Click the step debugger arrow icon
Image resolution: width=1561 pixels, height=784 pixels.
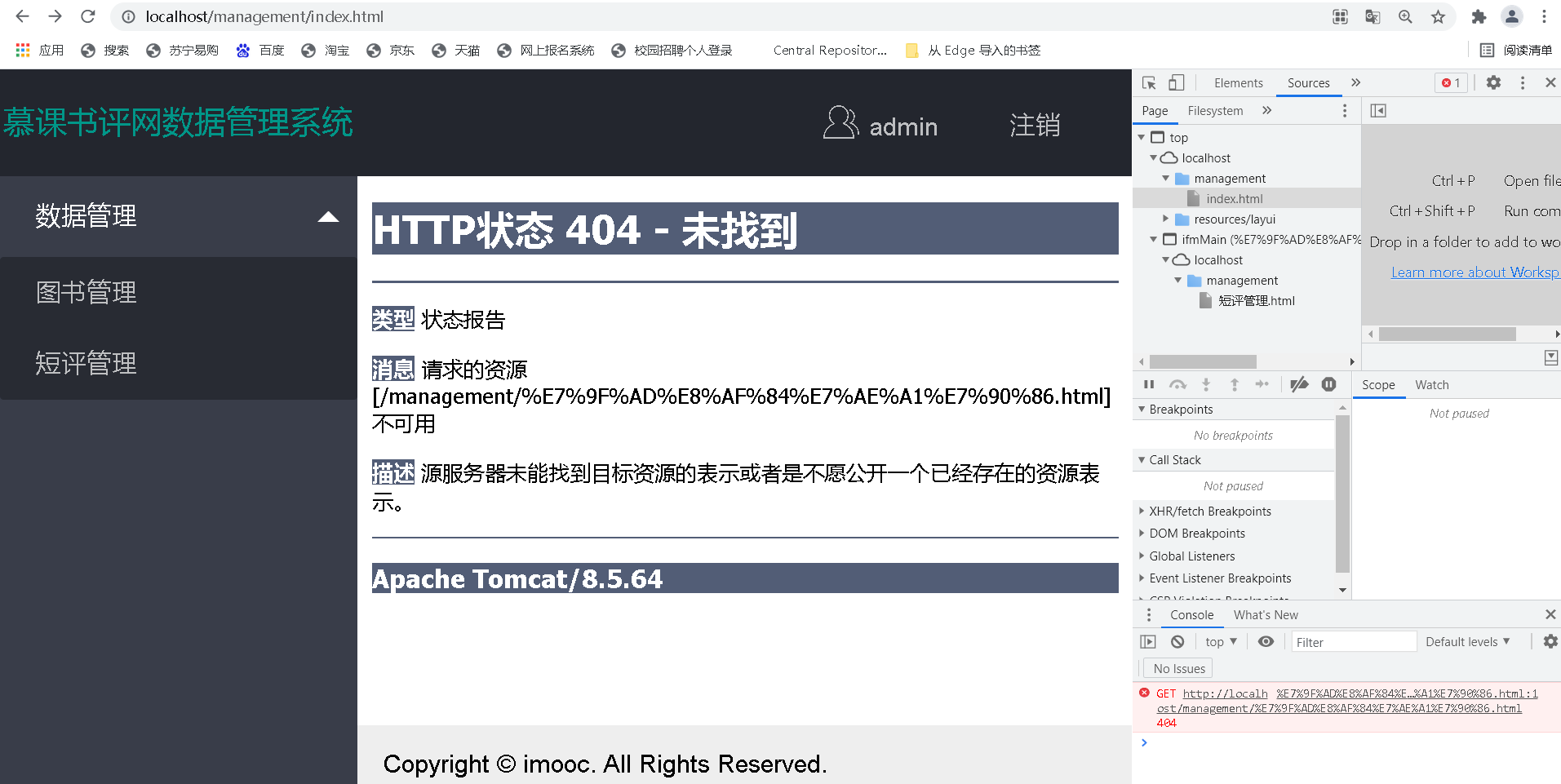[1262, 384]
